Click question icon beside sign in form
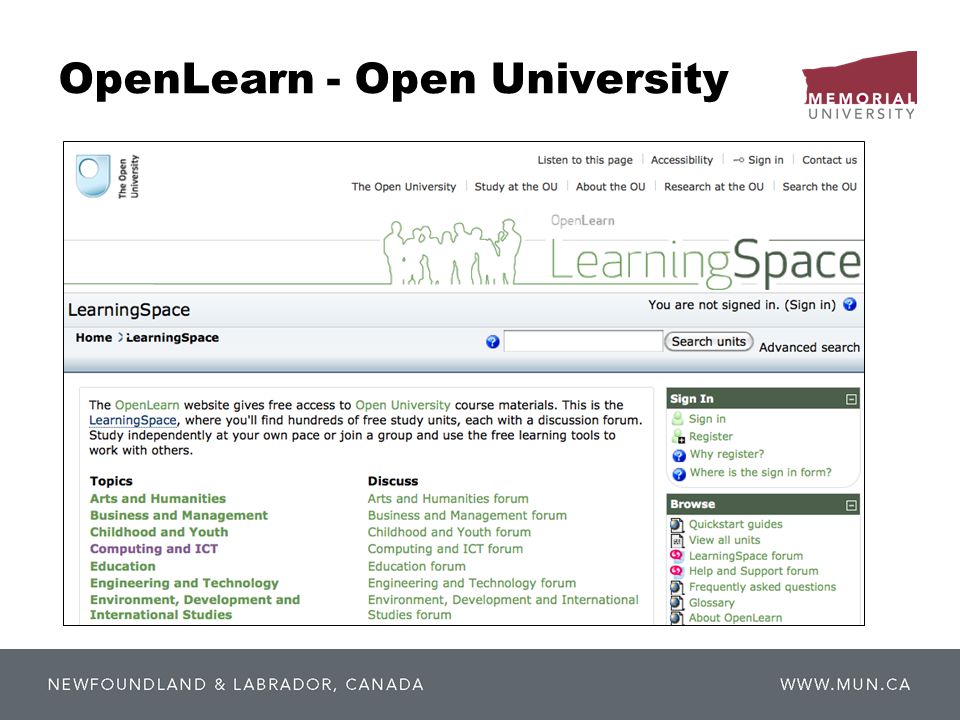The image size is (960, 720). (678, 474)
